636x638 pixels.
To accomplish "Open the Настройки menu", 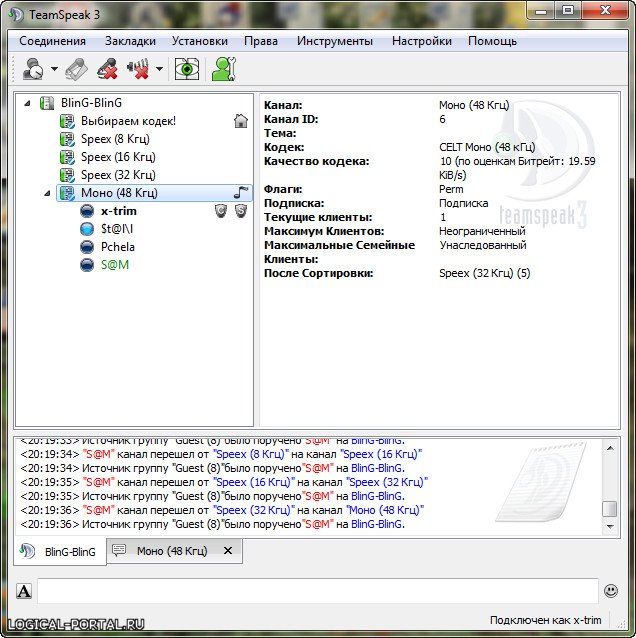I will pyautogui.click(x=422, y=41).
